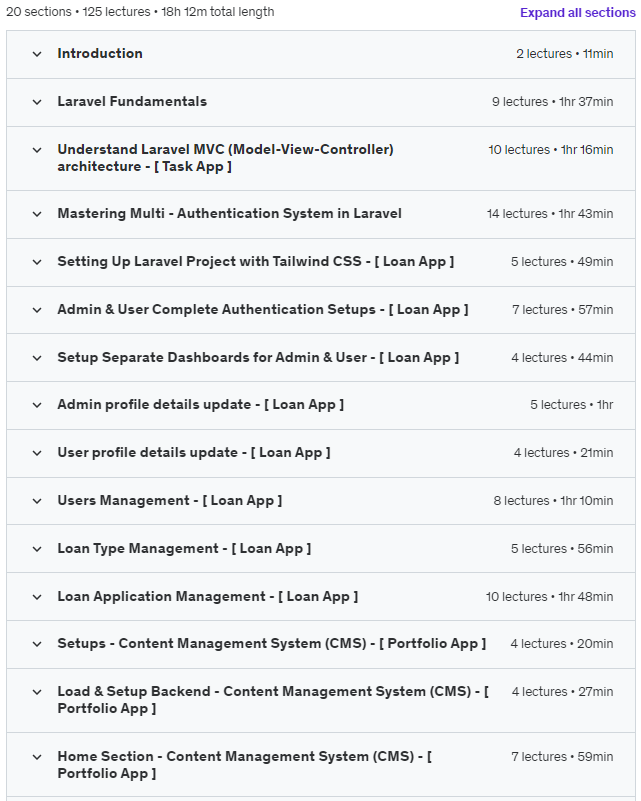
Task: Expand the Load & Setup Backend chevron
Action: click(37, 692)
